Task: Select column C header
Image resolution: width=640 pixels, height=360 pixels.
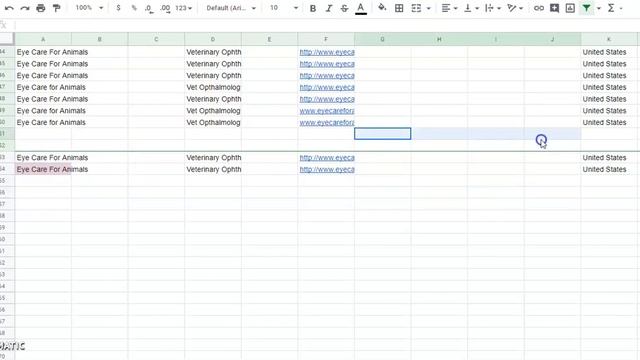Action: (x=156, y=39)
